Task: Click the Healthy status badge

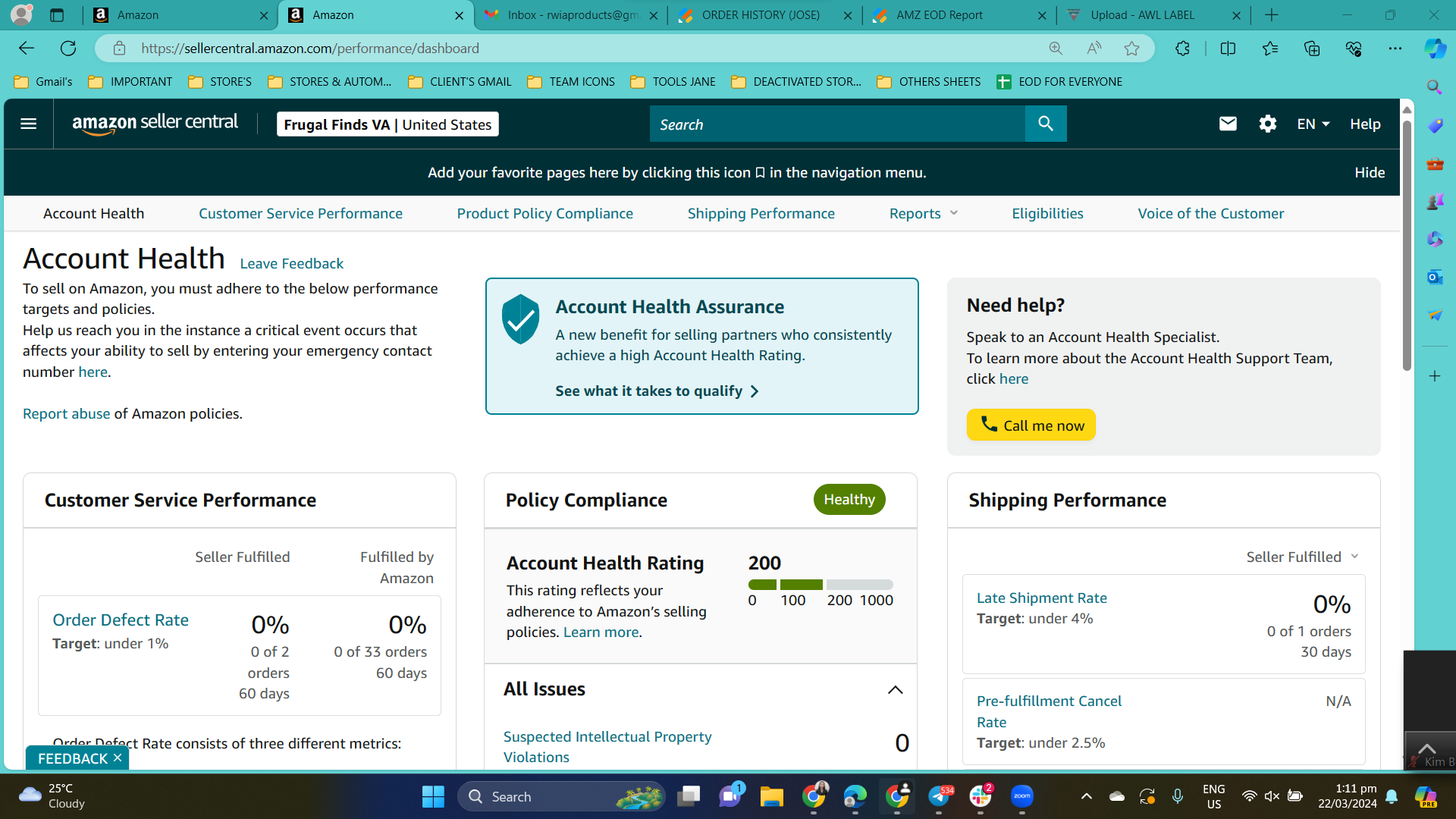Action: [x=849, y=499]
